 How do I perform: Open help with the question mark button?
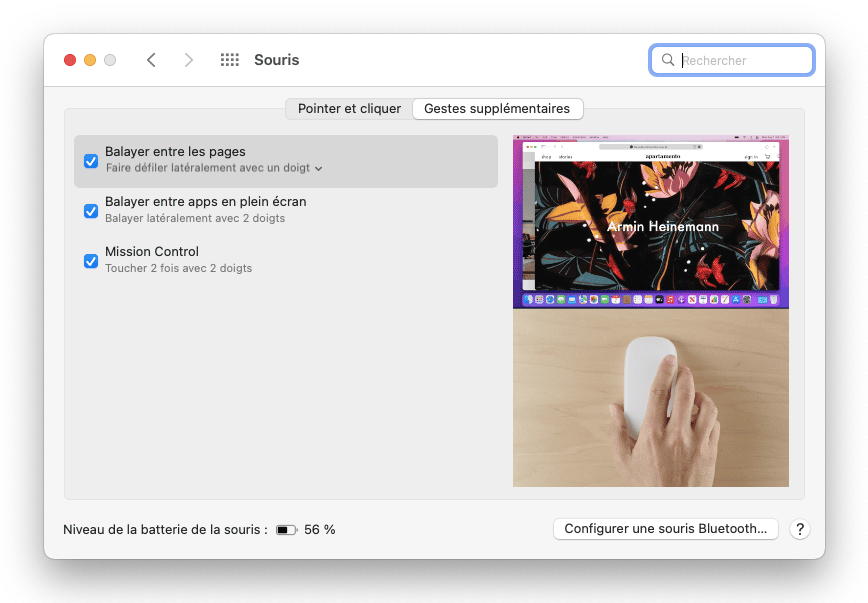[798, 530]
